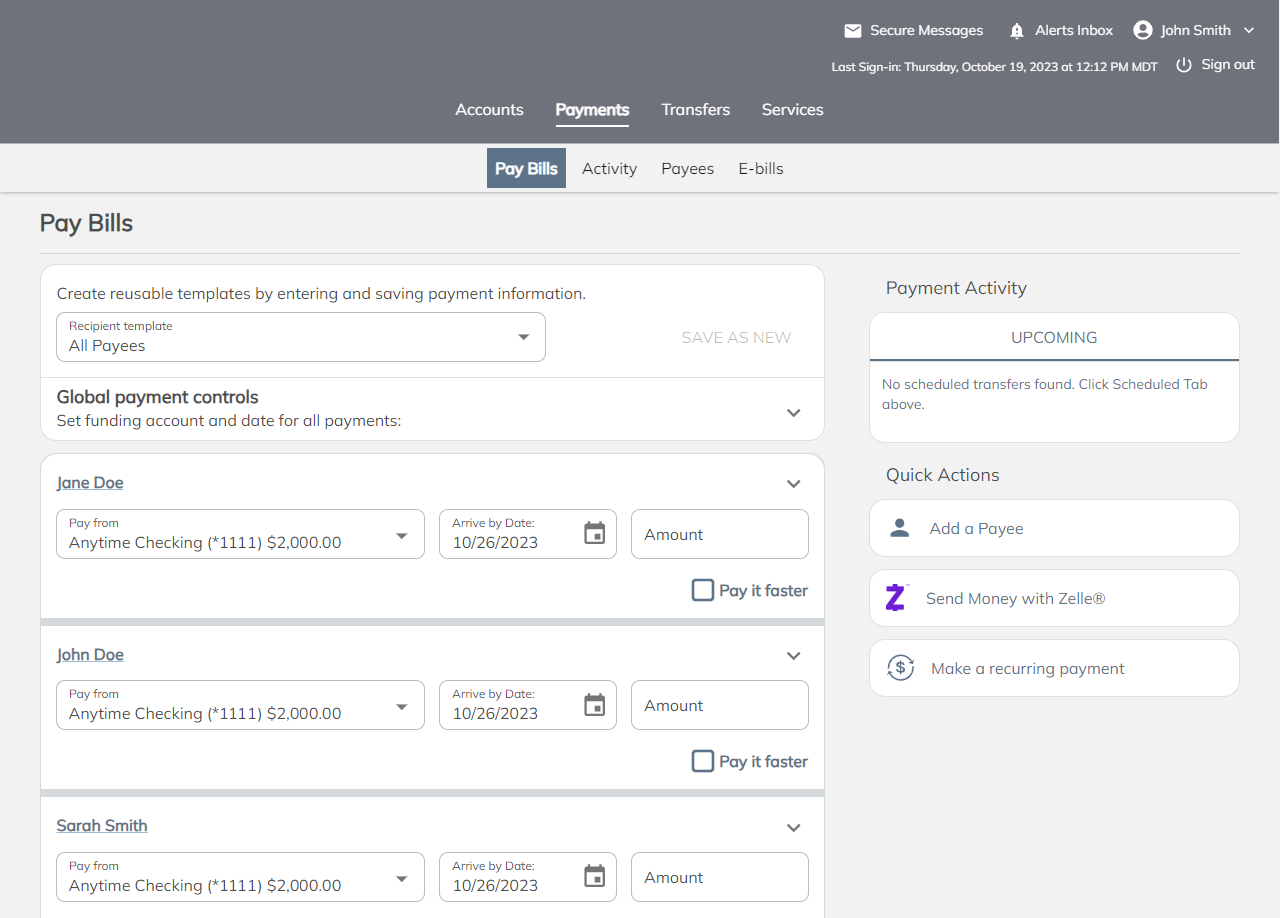Image resolution: width=1280 pixels, height=918 pixels.
Task: Switch to the Transfers menu
Action: click(x=695, y=110)
